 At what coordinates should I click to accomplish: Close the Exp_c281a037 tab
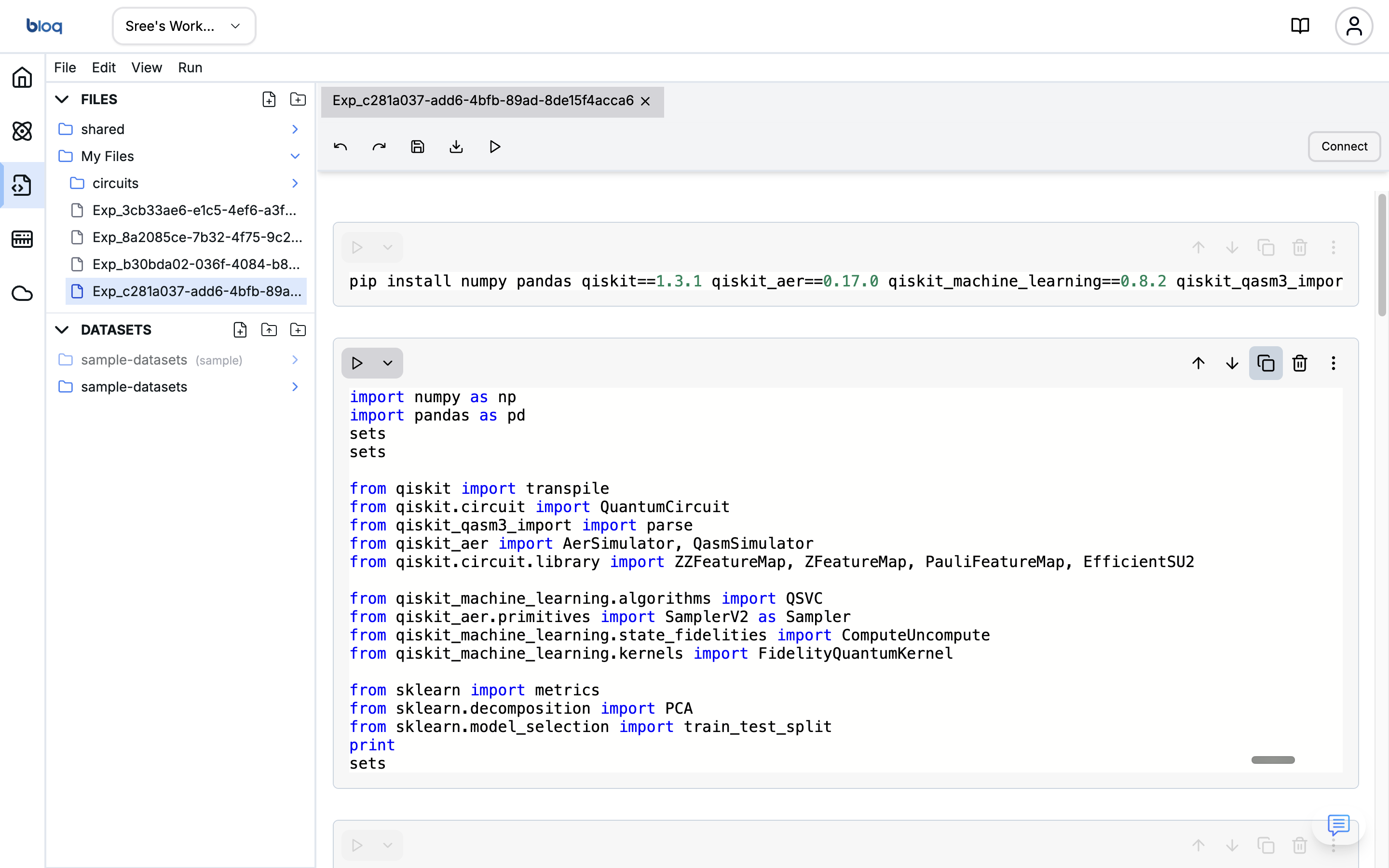pyautogui.click(x=645, y=101)
